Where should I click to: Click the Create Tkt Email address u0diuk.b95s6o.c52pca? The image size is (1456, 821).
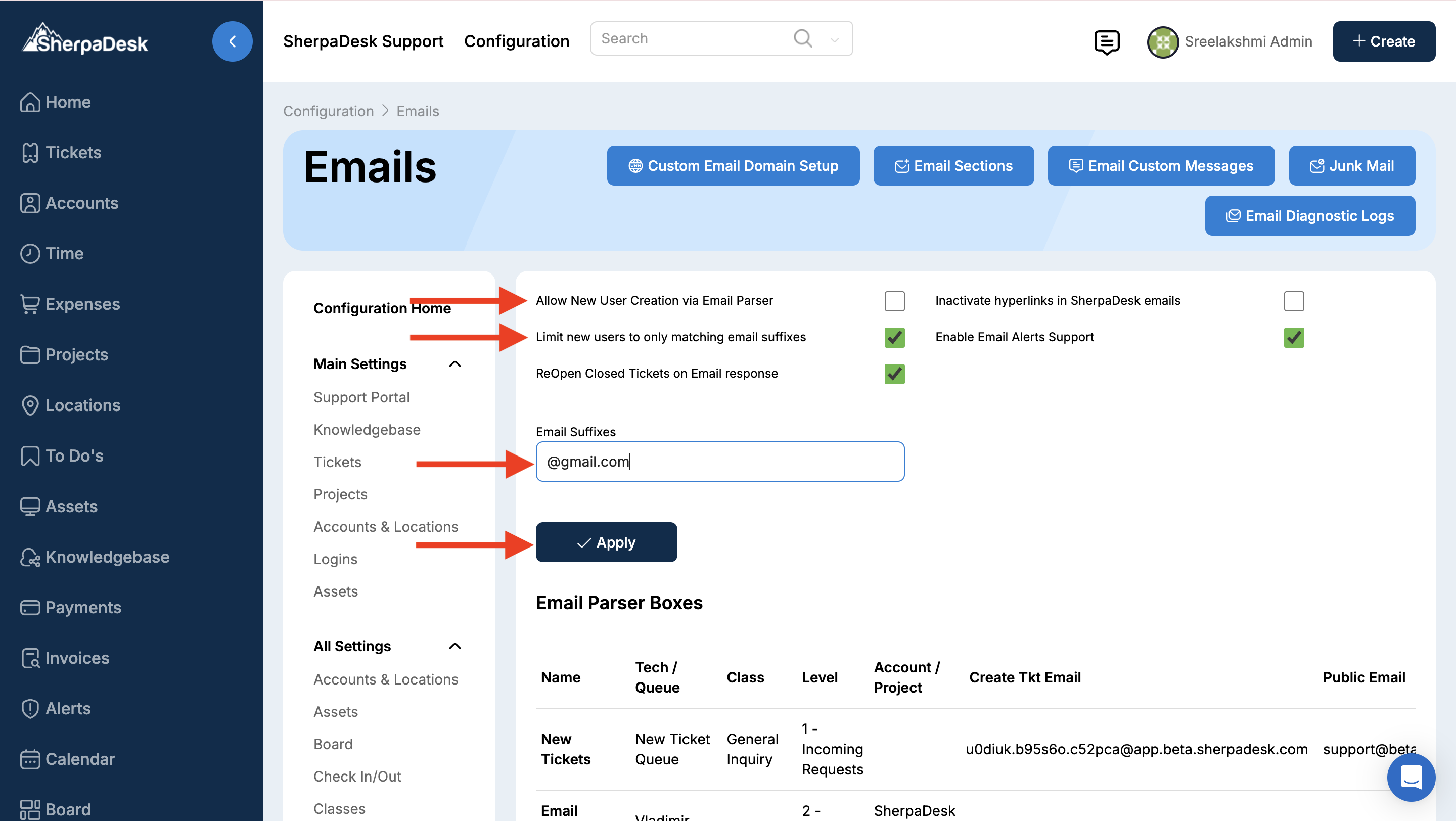click(1136, 749)
